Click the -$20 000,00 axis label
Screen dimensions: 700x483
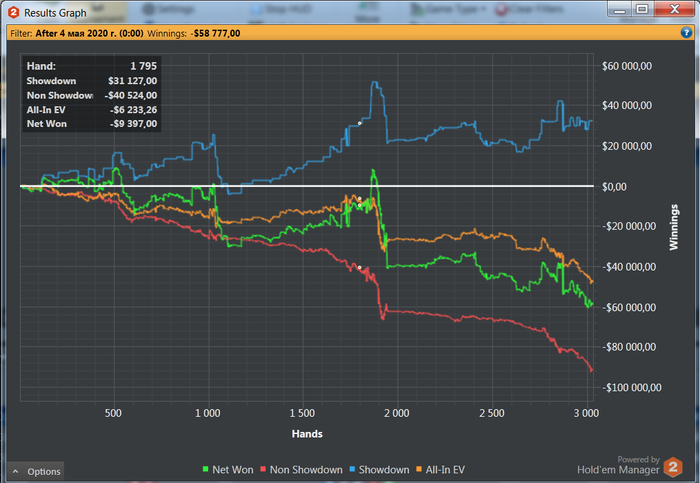coord(629,226)
